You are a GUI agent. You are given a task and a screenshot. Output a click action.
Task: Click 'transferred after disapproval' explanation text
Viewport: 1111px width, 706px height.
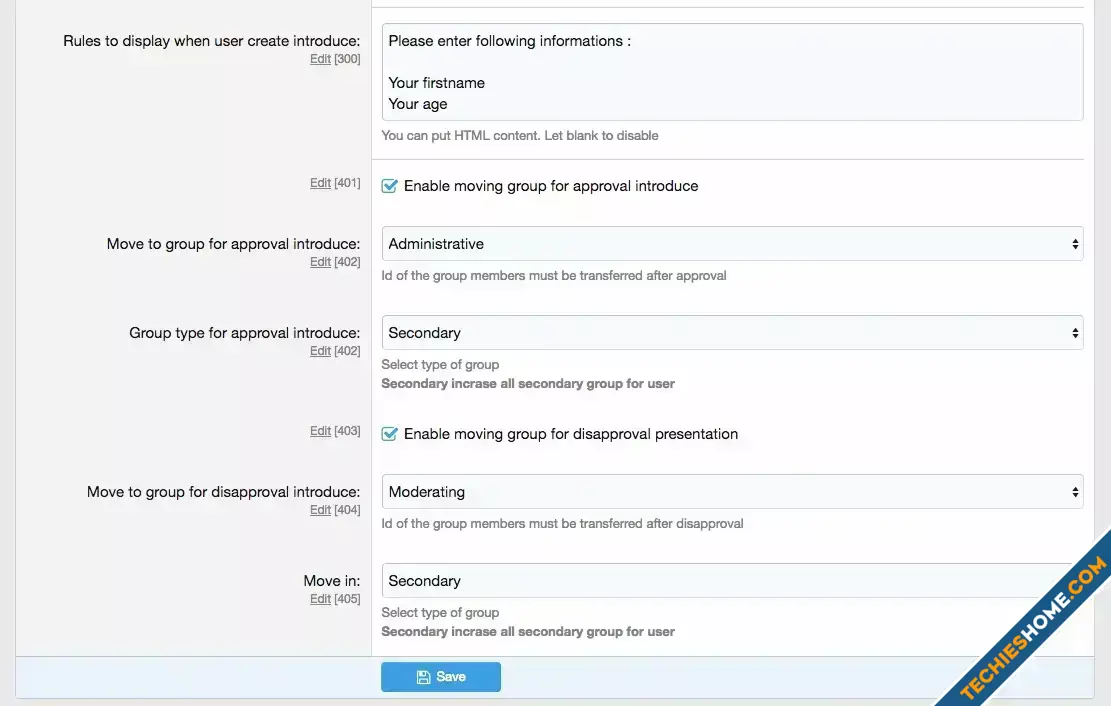click(562, 524)
